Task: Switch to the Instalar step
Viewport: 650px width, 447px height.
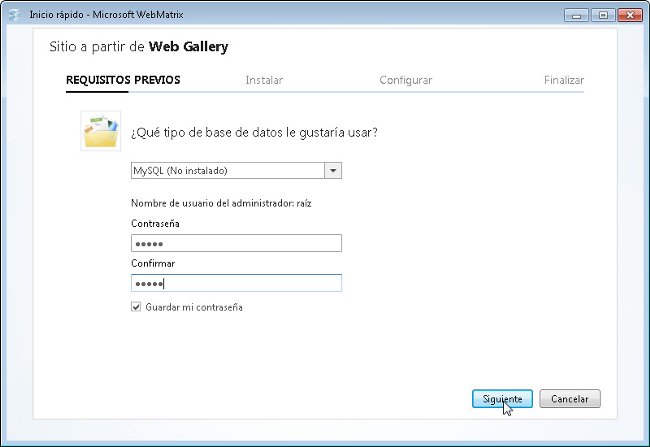Action: pos(264,80)
